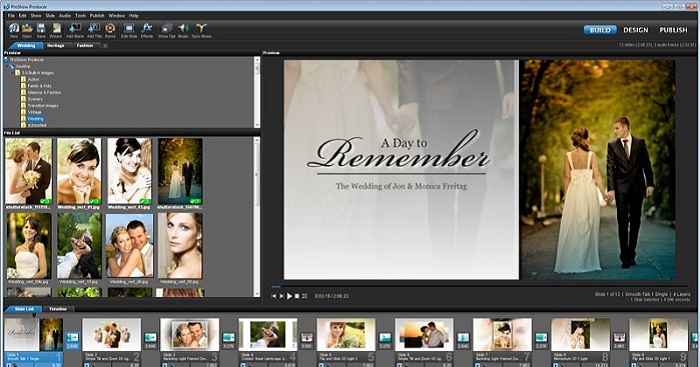The width and height of the screenshot is (700, 367).
Task: Open the Vintage folder in tree
Action: (x=34, y=112)
